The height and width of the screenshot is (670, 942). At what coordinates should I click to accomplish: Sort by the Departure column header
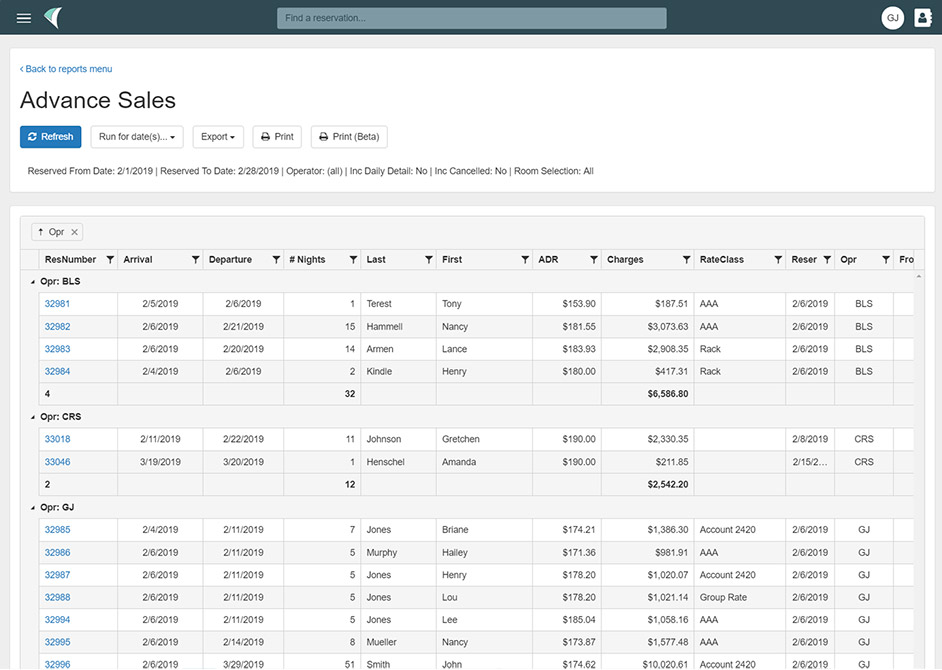[230, 260]
